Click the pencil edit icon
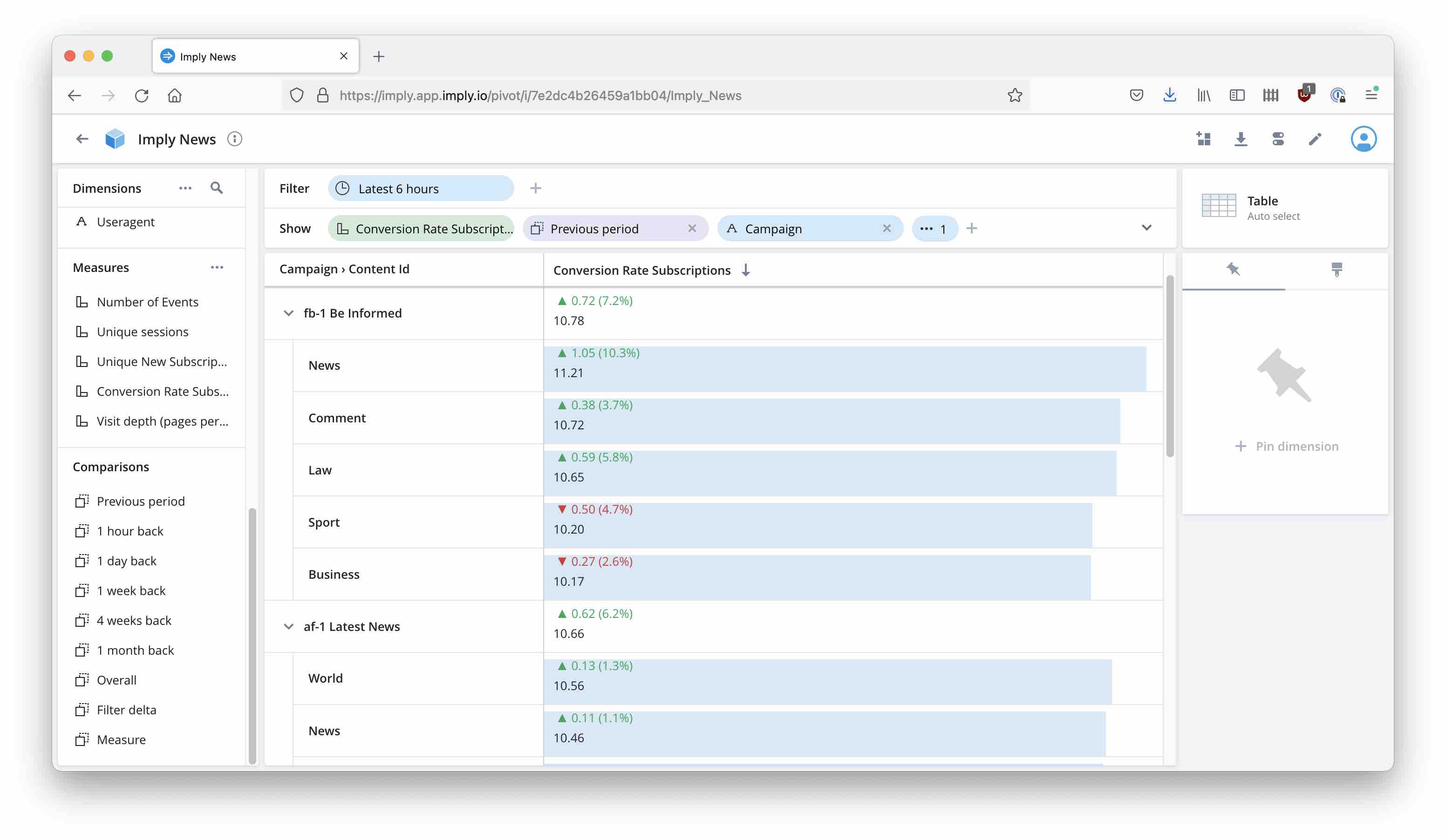Image resolution: width=1446 pixels, height=840 pixels. point(1315,139)
